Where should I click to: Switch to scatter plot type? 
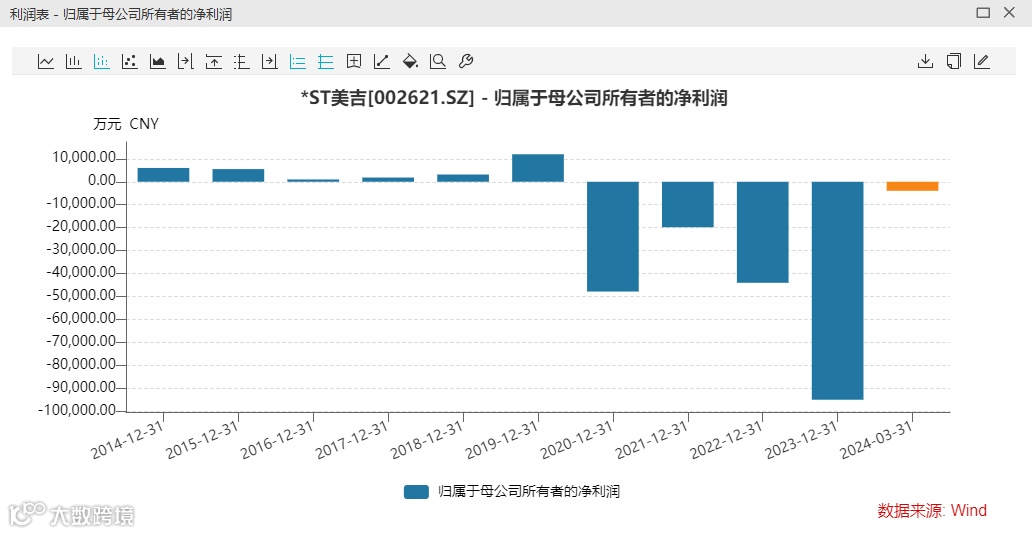[130, 62]
